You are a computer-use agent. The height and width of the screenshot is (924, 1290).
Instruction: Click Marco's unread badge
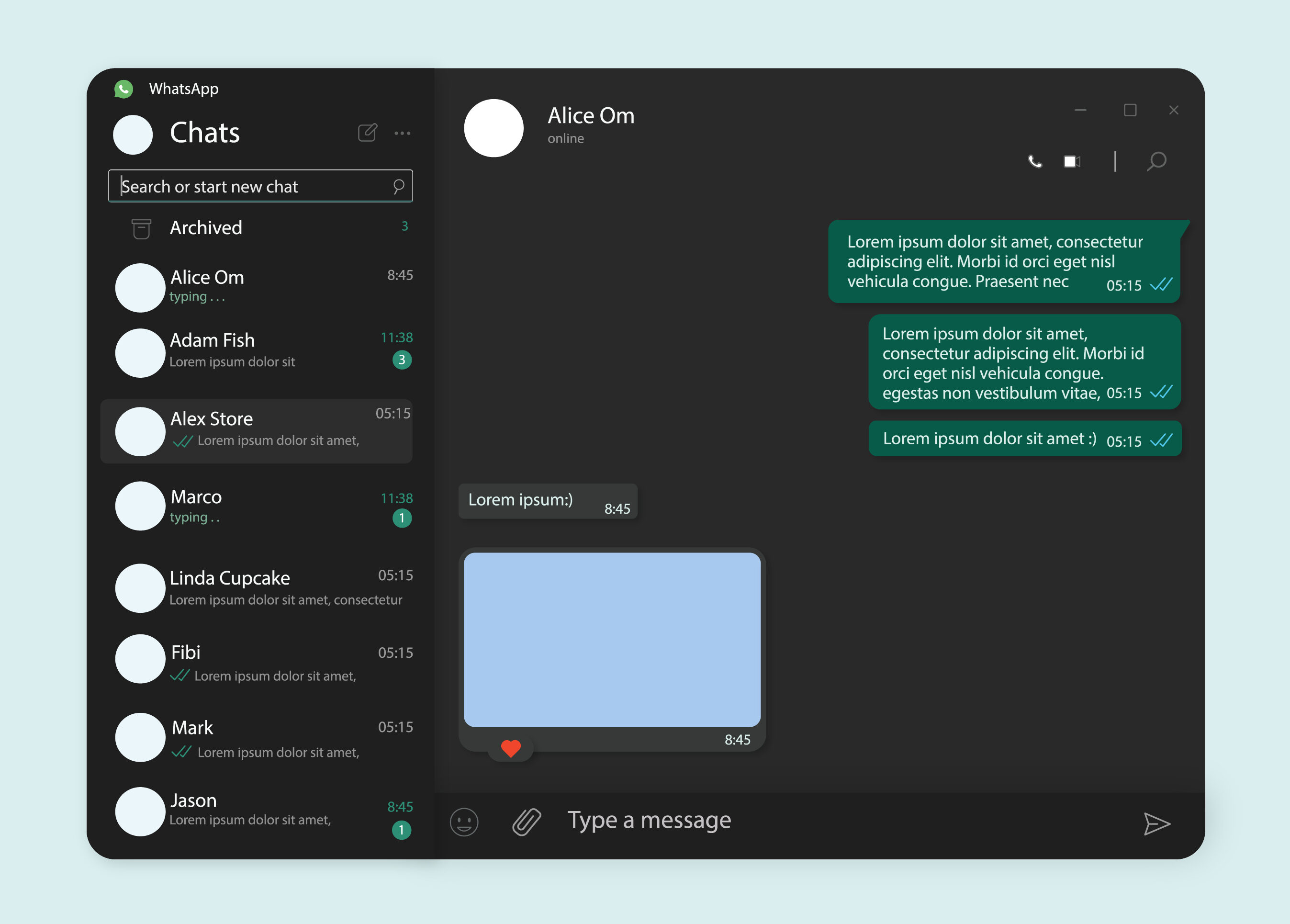(402, 518)
